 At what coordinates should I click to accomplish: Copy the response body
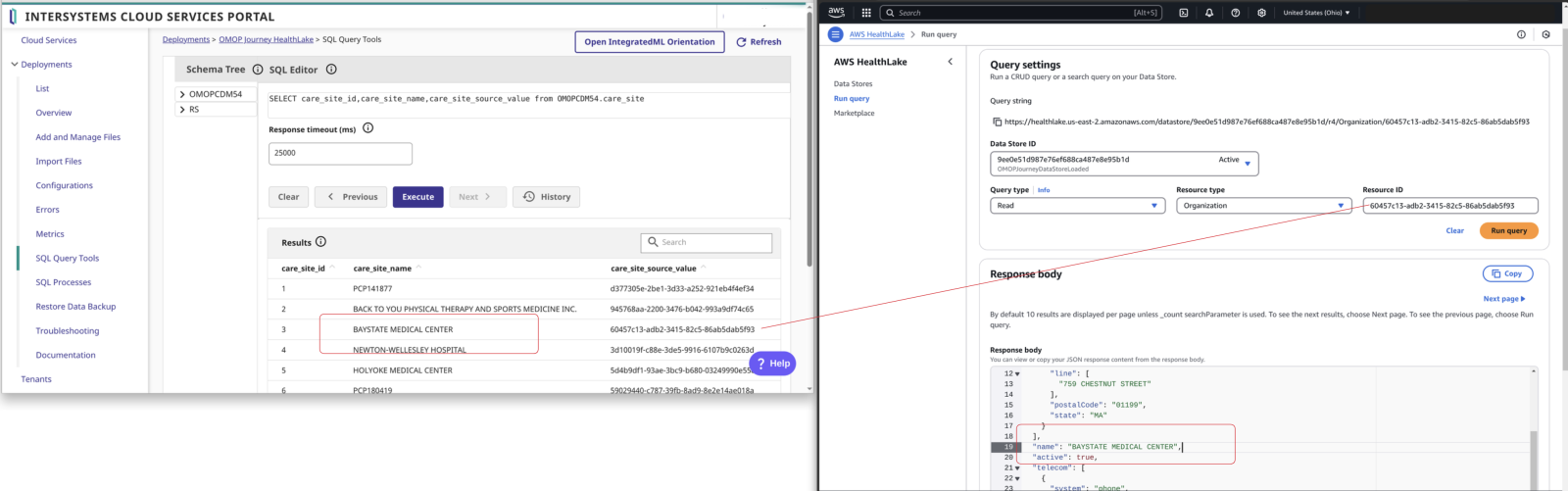point(1507,273)
